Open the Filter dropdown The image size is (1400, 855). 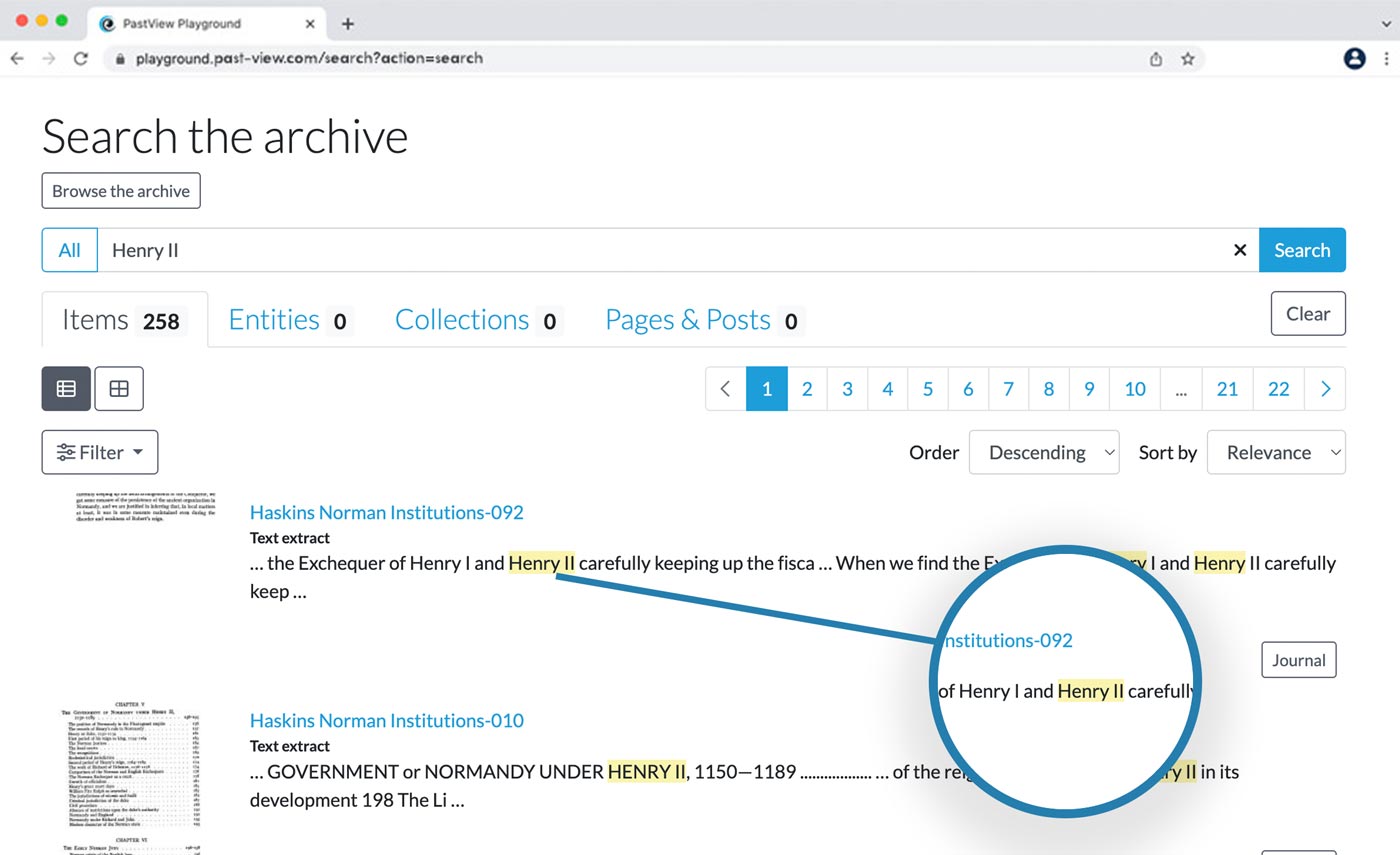point(100,452)
